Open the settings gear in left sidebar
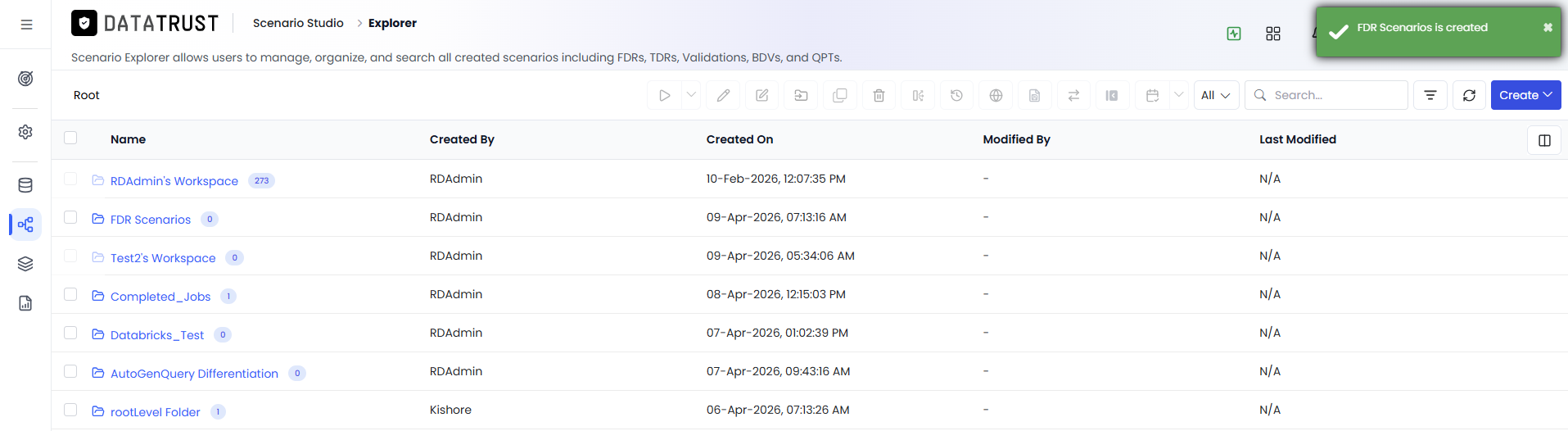 [x=25, y=132]
